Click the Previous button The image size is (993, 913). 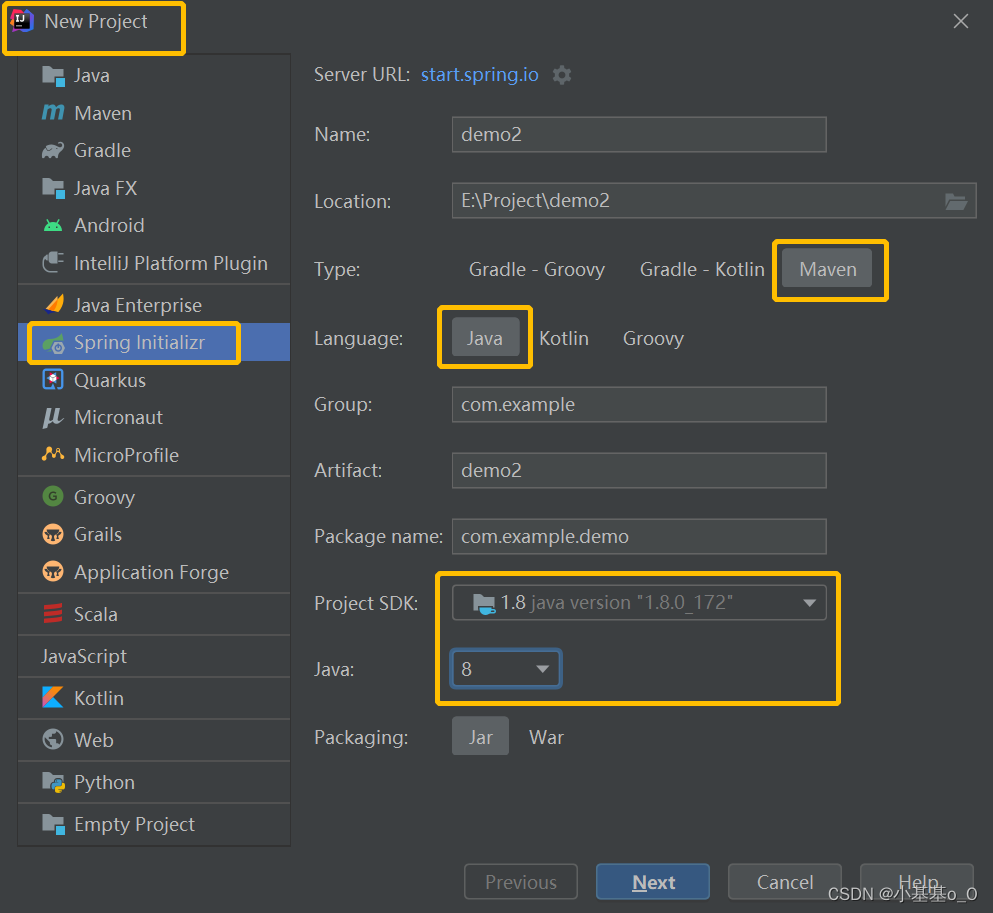(521, 881)
